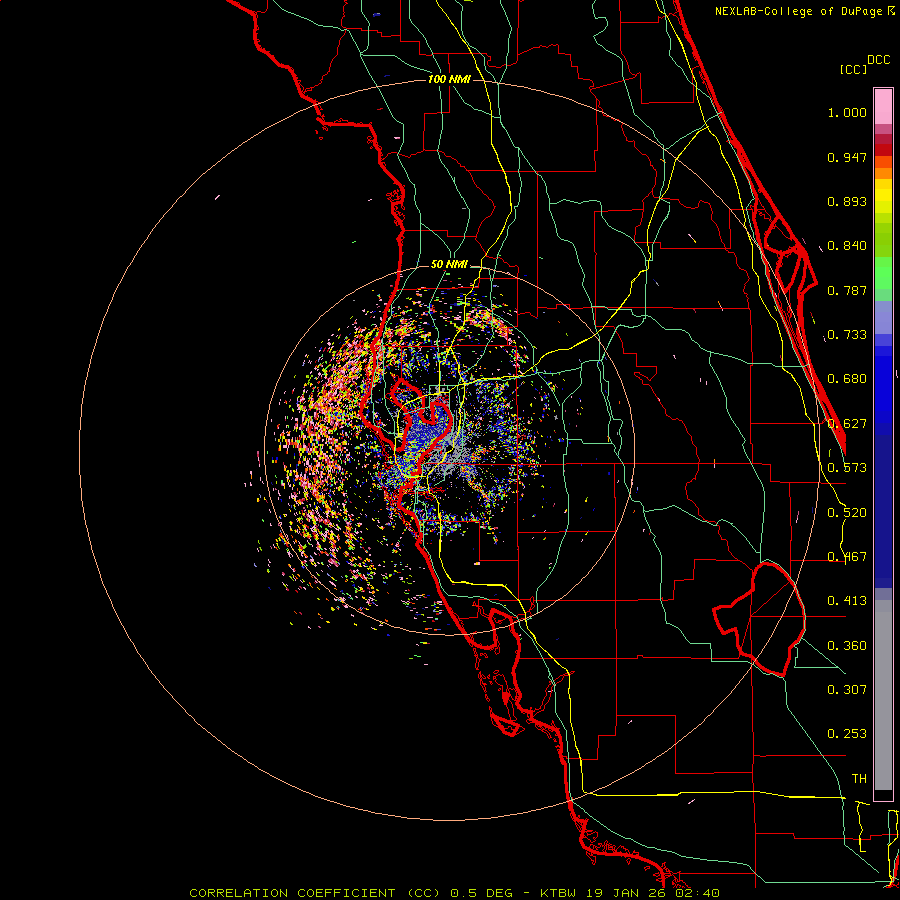Select the 0.253 scale value
This screenshot has height=900, width=900.
point(847,734)
